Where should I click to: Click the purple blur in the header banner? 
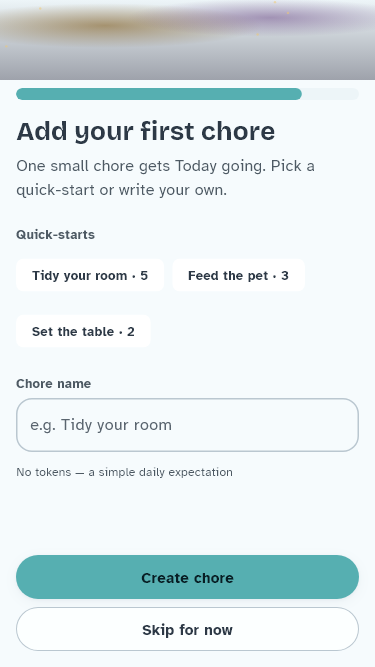click(272, 18)
